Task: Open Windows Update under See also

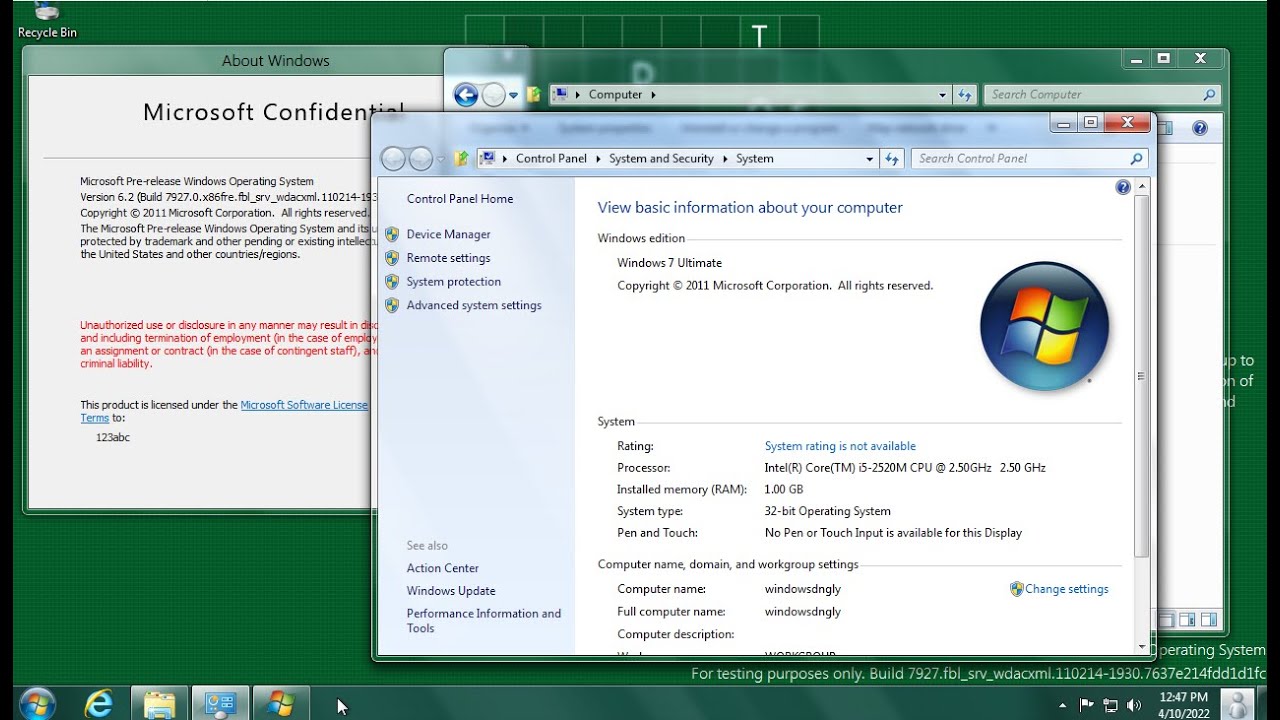Action: tap(451, 591)
